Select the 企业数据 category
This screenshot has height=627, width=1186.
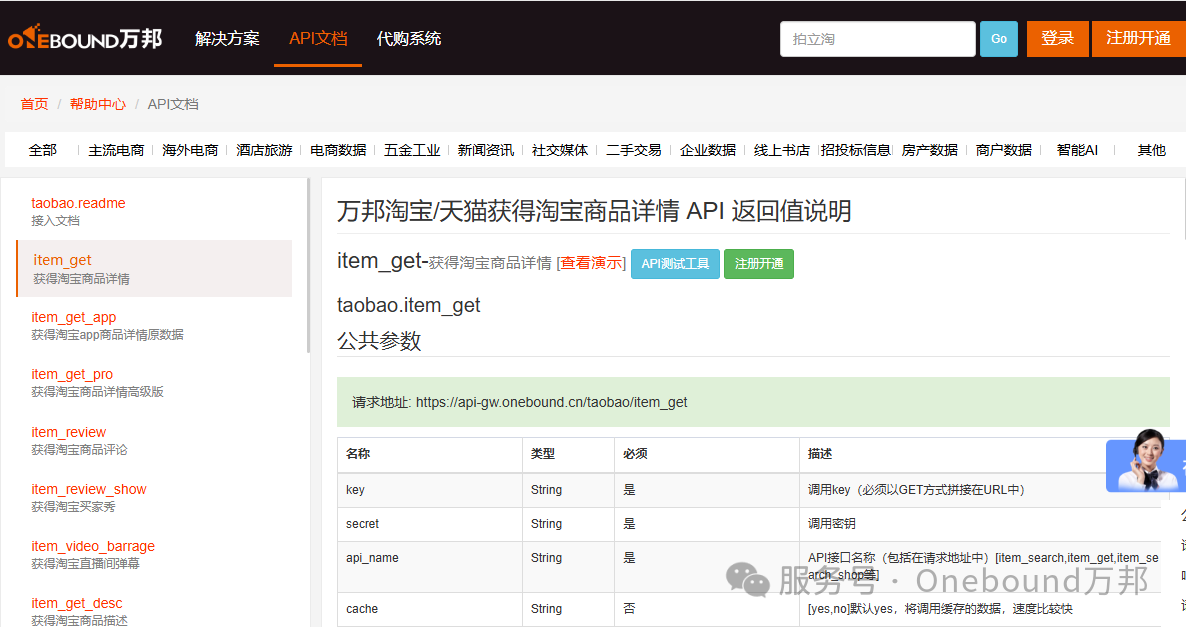pos(708,151)
